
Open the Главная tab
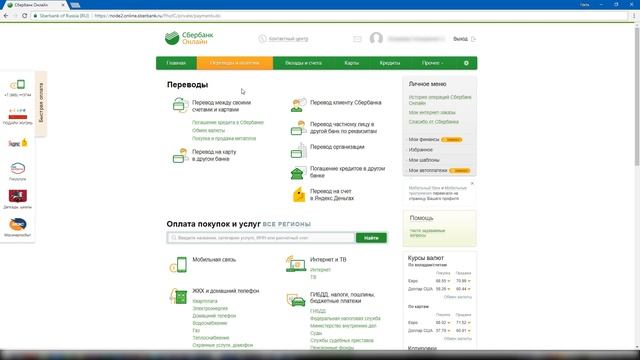pos(176,63)
